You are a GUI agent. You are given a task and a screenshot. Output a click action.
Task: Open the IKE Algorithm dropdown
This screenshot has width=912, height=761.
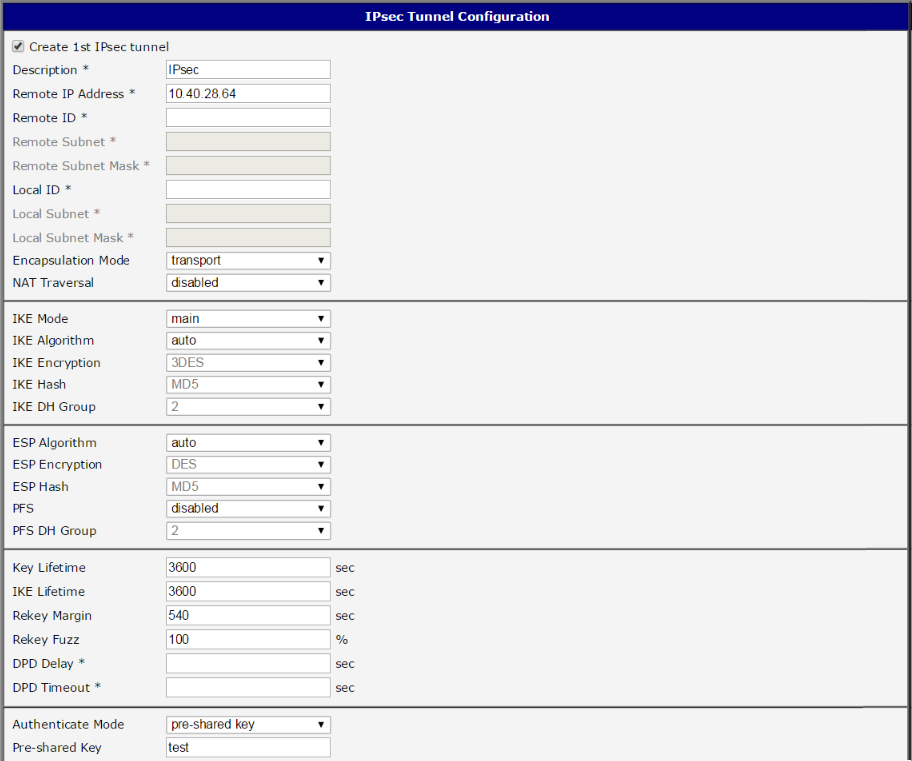tap(248, 341)
